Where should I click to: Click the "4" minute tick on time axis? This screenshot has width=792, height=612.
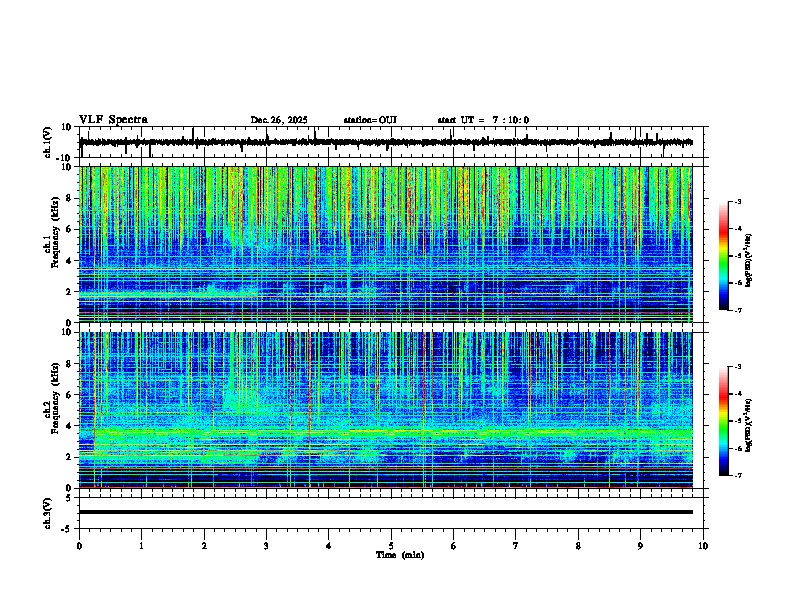pyautogui.click(x=329, y=546)
